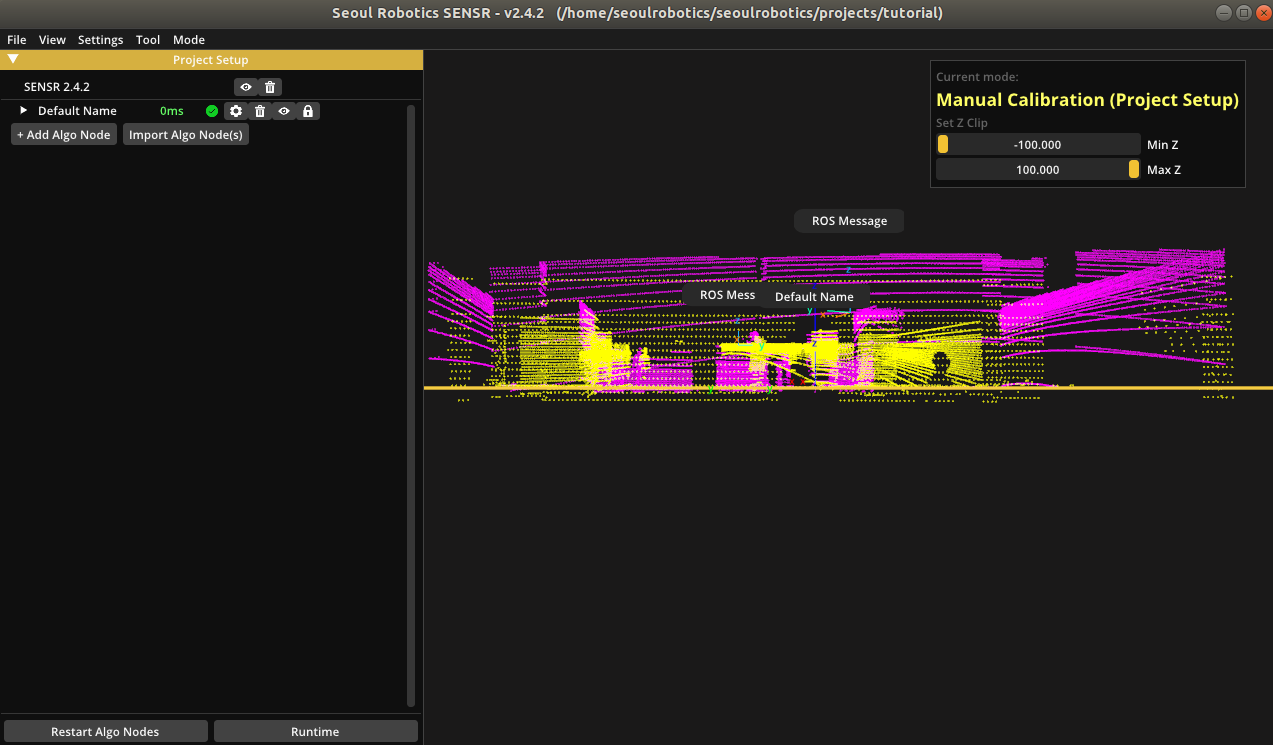Click the Max Z slider handle
This screenshot has width=1273, height=745.
pyautogui.click(x=1134, y=169)
